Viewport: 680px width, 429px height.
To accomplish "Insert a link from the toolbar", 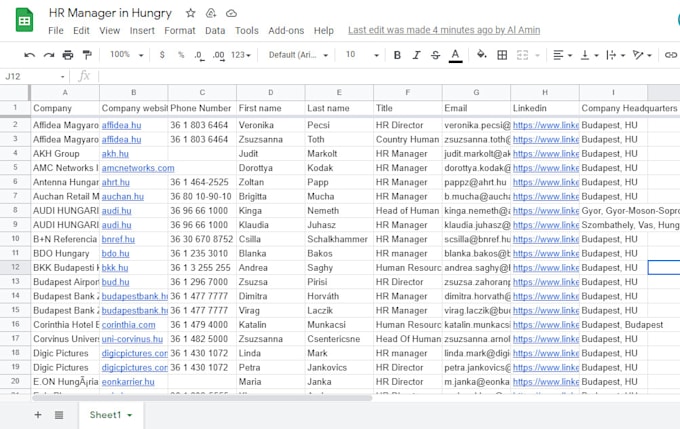I will [x=671, y=55].
